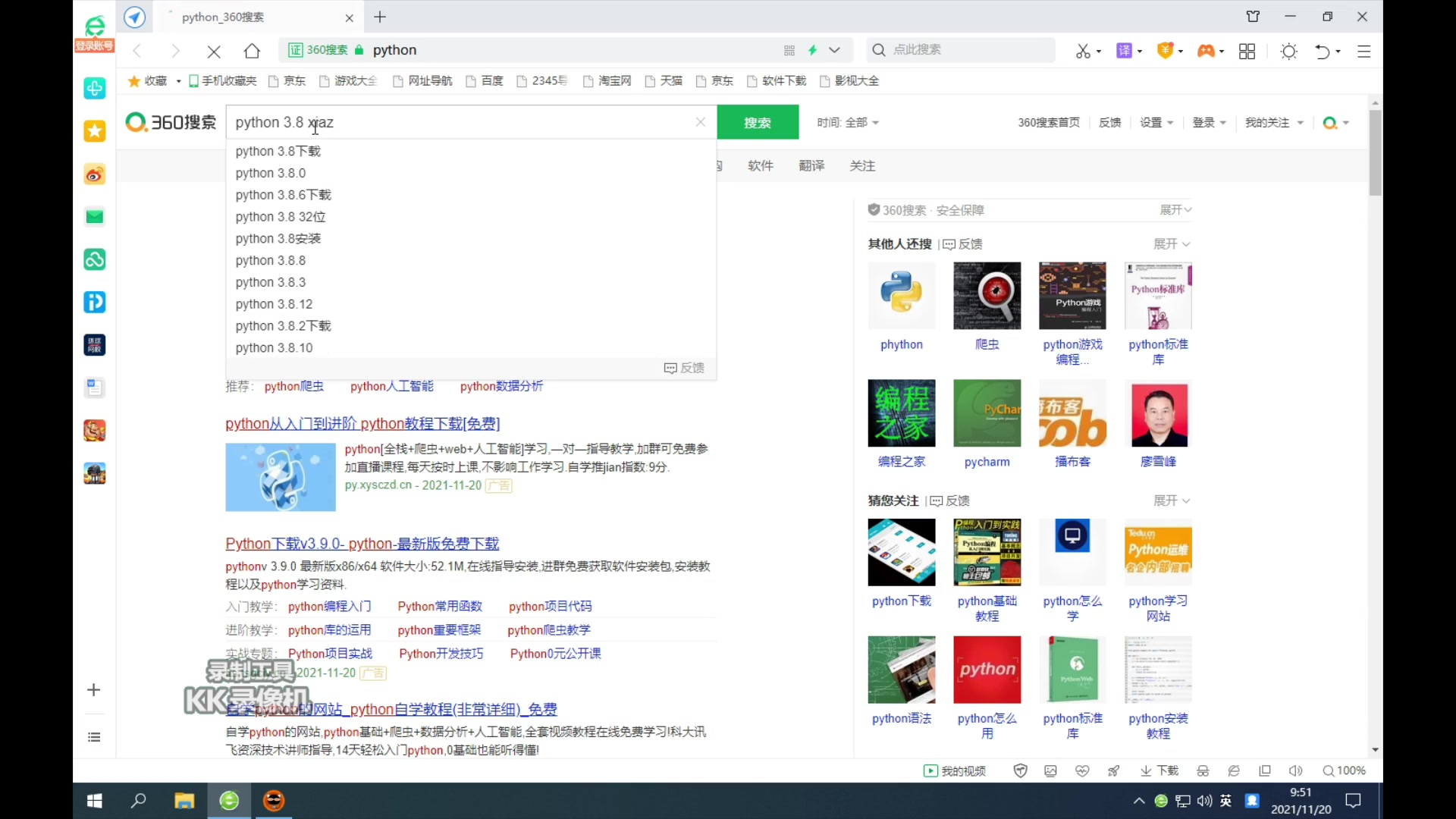Stop loading the page with X
This screenshot has height=819, width=1456.
click(214, 51)
